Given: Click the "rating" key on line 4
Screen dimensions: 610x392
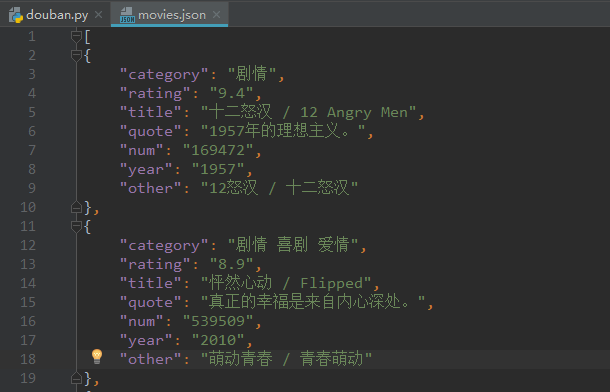Looking at the screenshot, I should (155, 93).
